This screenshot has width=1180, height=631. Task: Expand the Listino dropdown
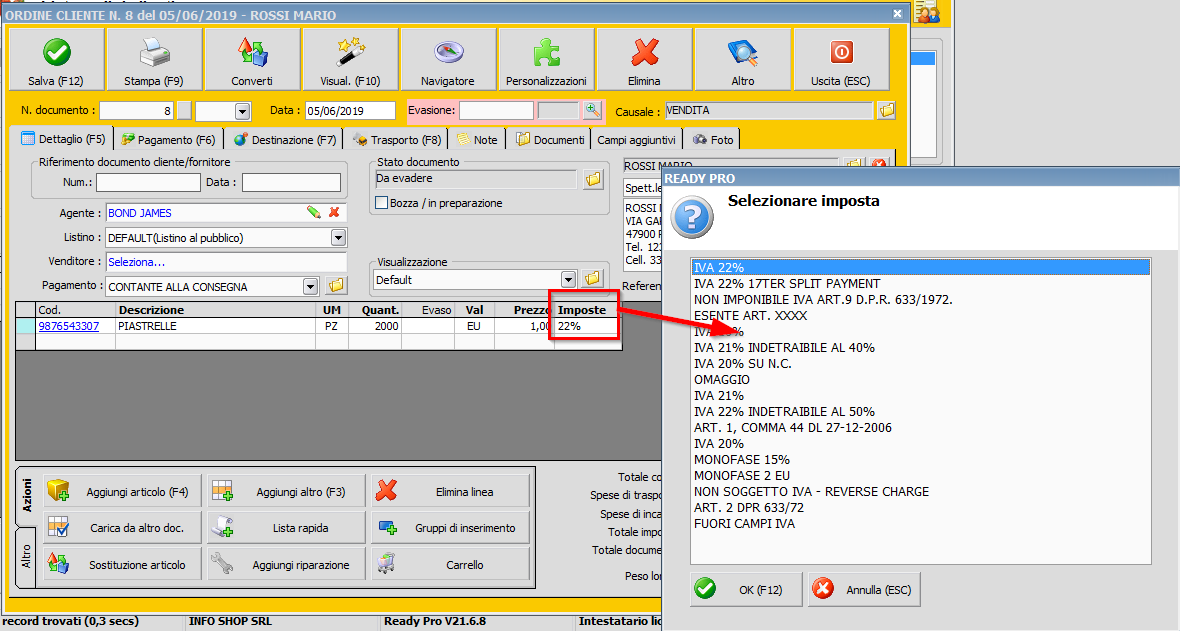coord(339,238)
